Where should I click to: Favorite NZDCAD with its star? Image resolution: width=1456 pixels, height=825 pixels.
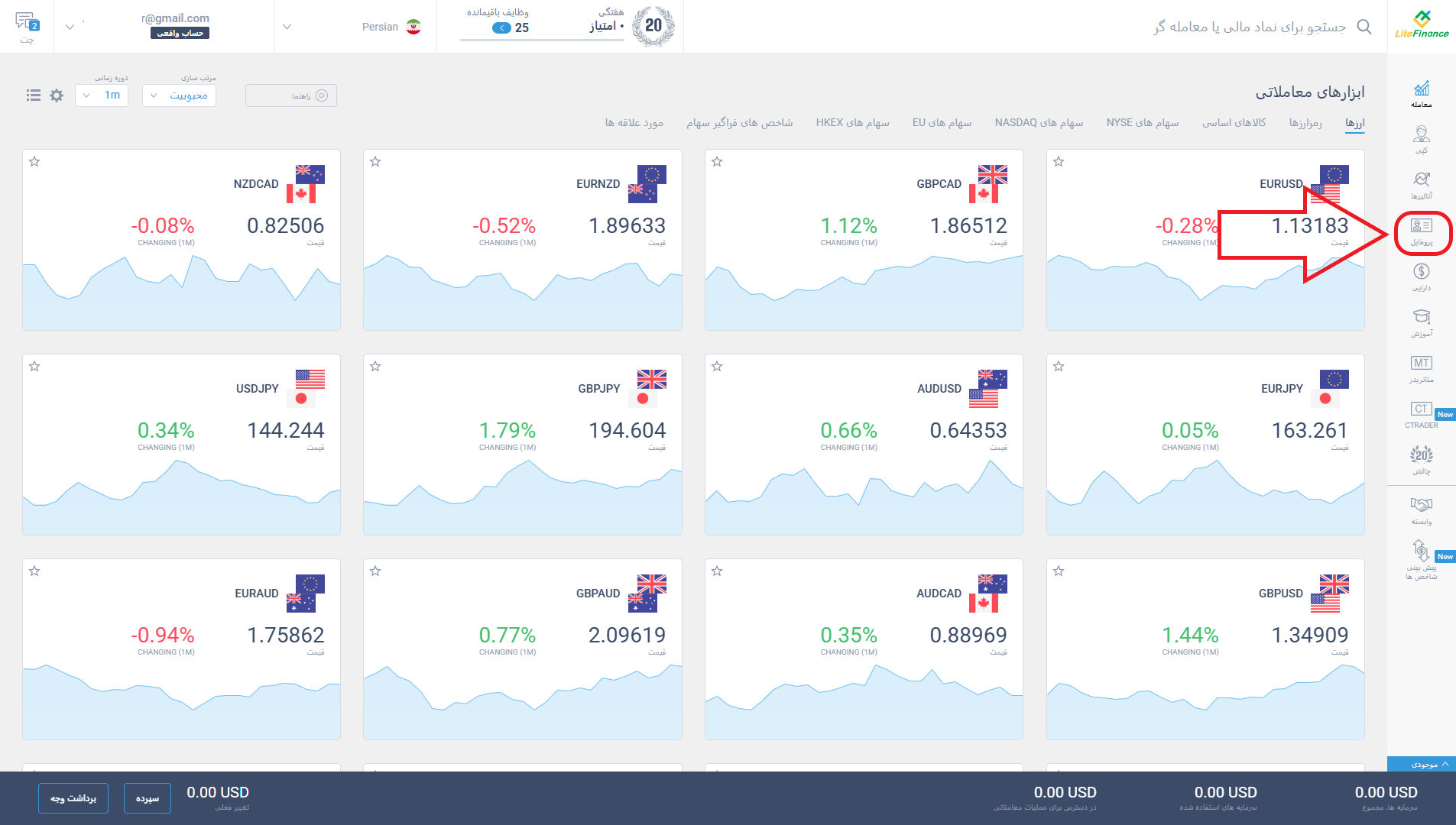click(34, 161)
